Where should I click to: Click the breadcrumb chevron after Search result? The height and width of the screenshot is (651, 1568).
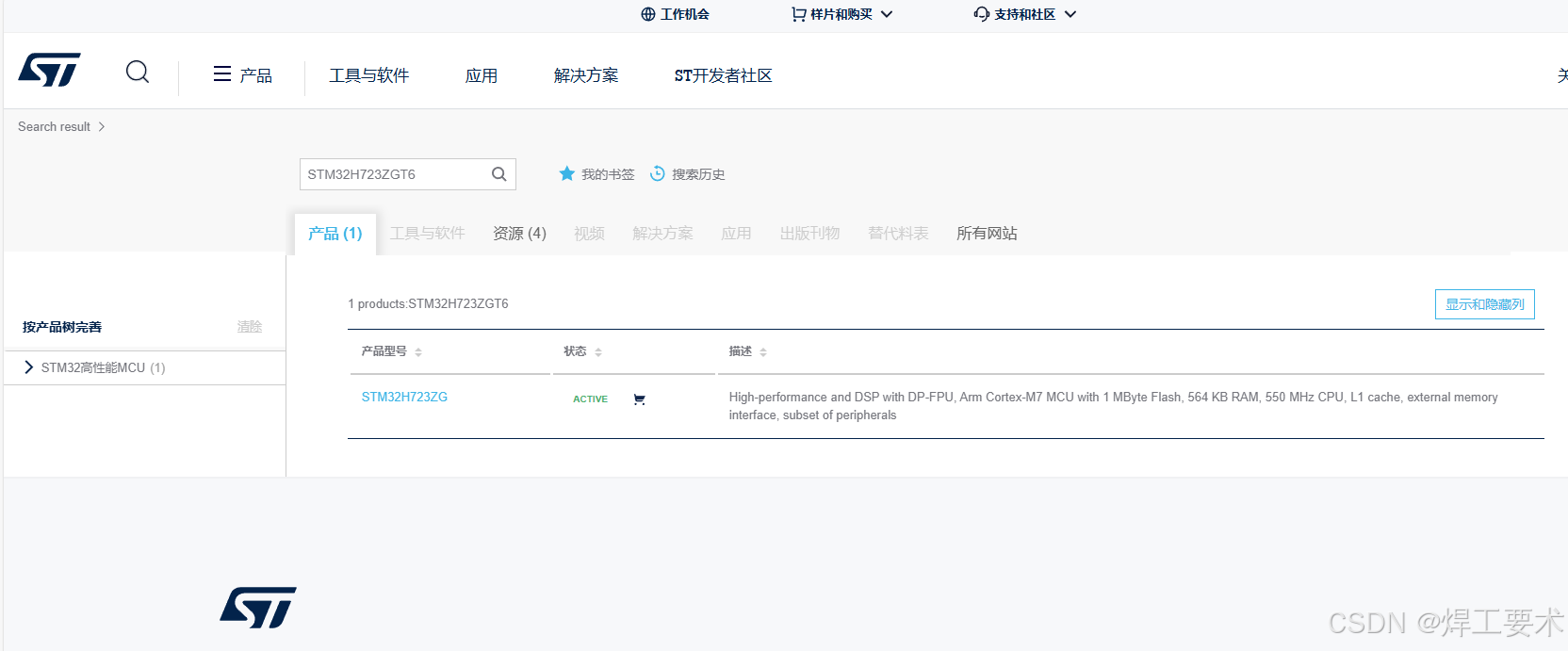click(102, 126)
